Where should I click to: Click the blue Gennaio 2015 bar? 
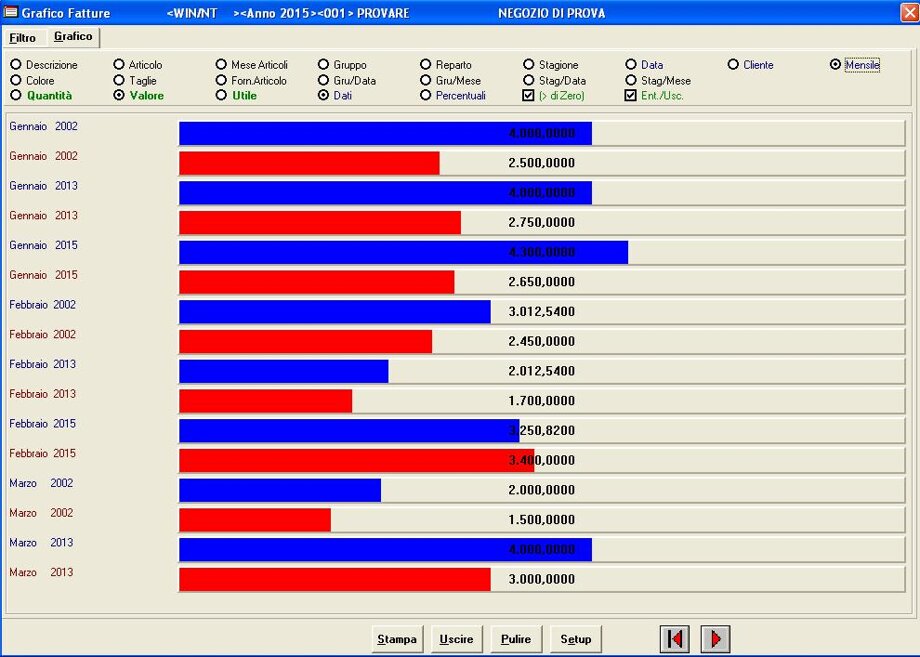pyautogui.click(x=403, y=252)
